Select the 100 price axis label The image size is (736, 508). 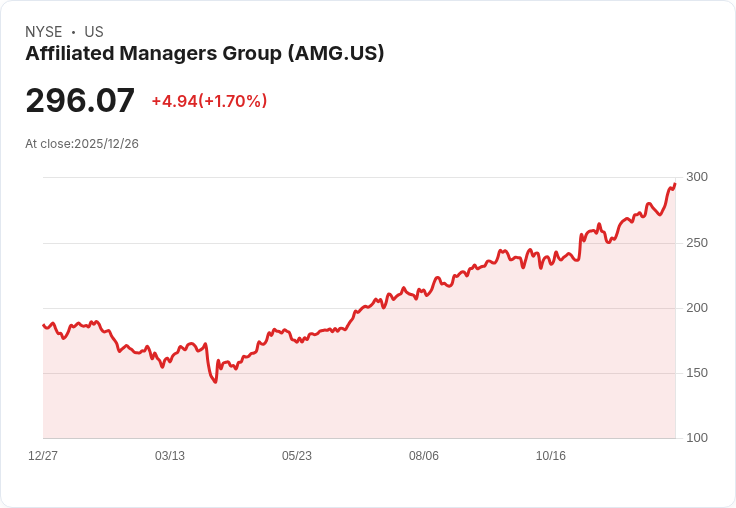tap(697, 438)
